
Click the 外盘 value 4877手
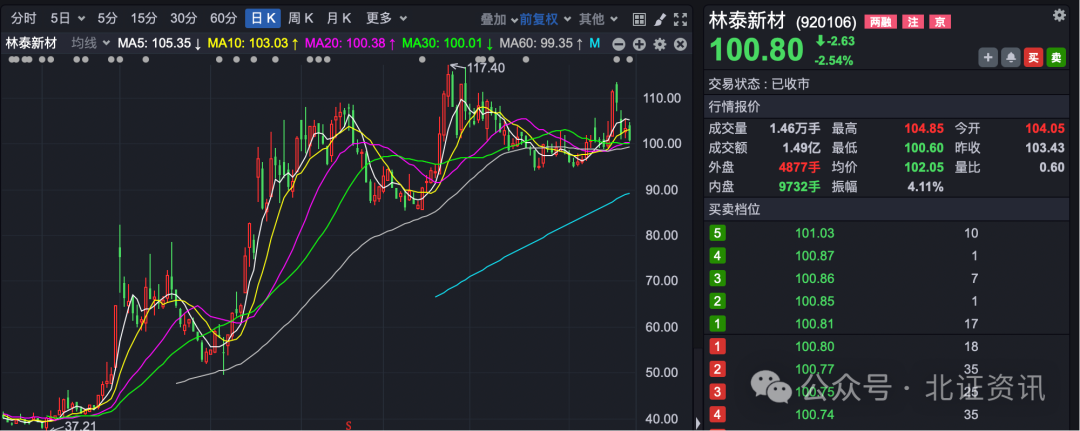click(800, 167)
